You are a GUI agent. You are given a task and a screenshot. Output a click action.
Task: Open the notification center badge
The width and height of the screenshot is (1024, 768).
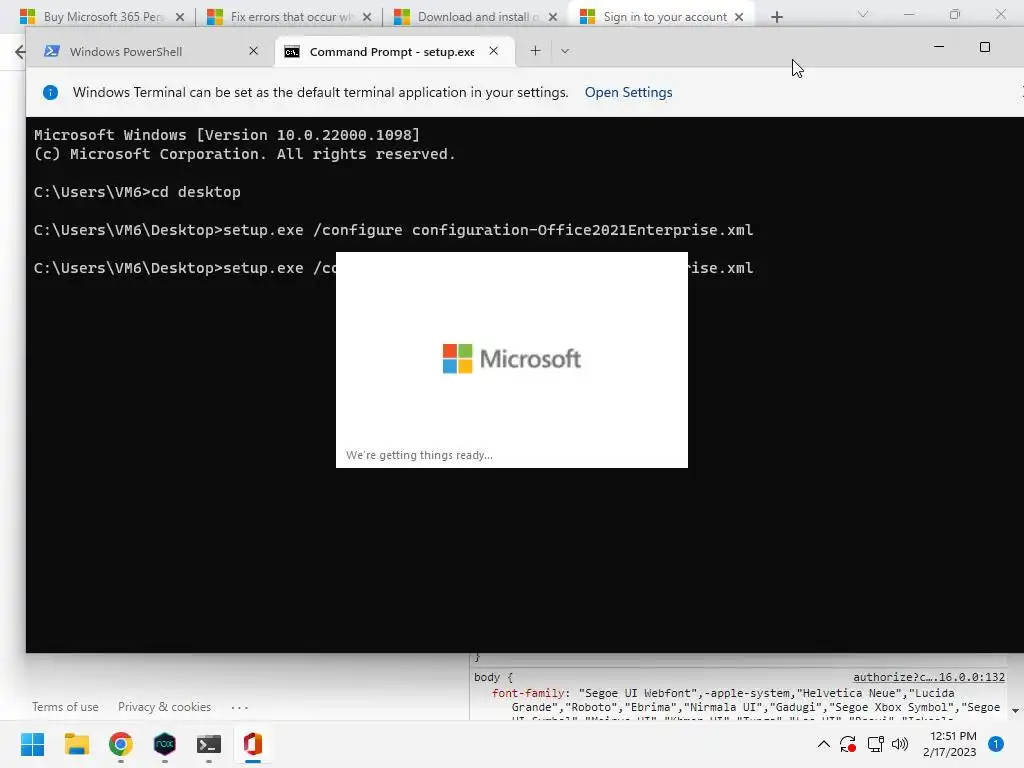pos(996,743)
